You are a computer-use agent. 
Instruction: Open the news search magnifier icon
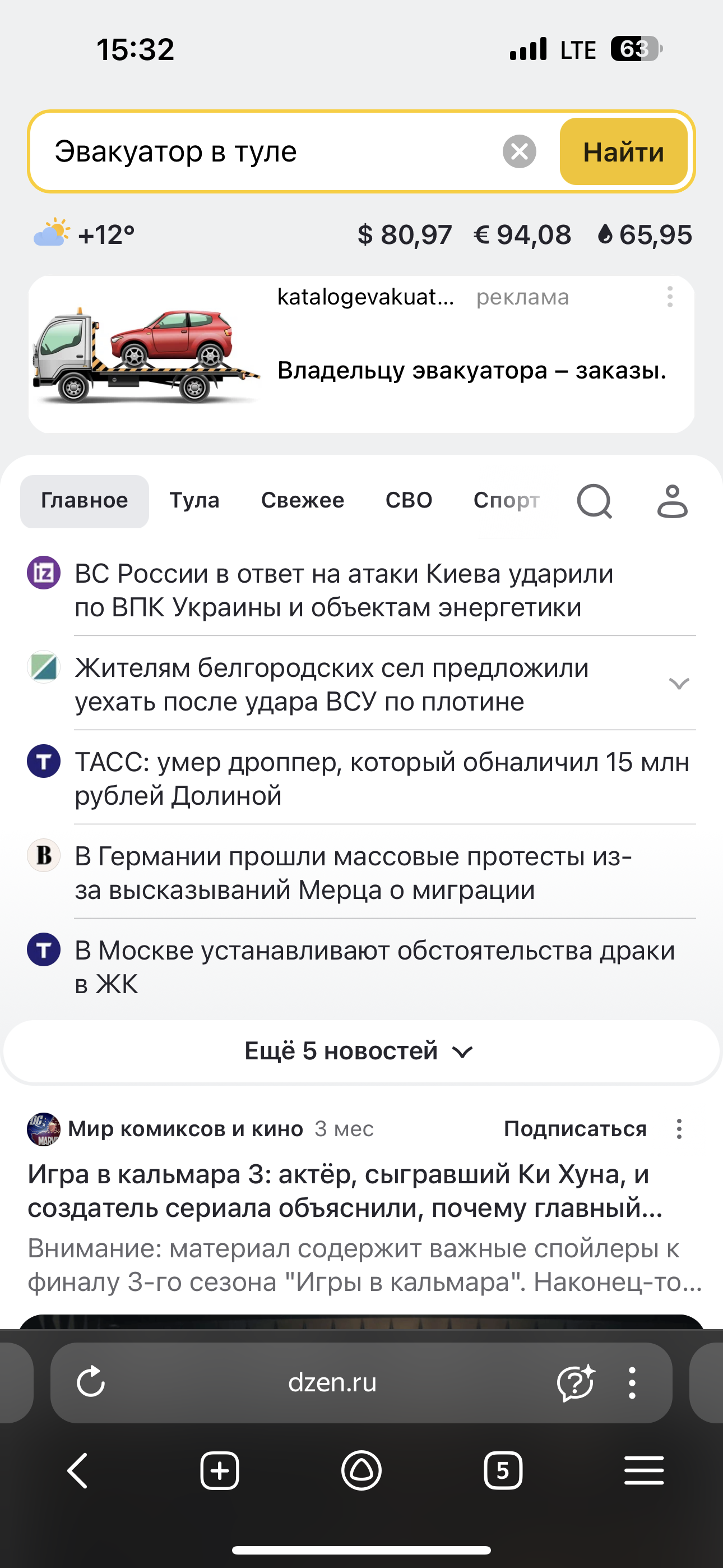click(x=594, y=501)
